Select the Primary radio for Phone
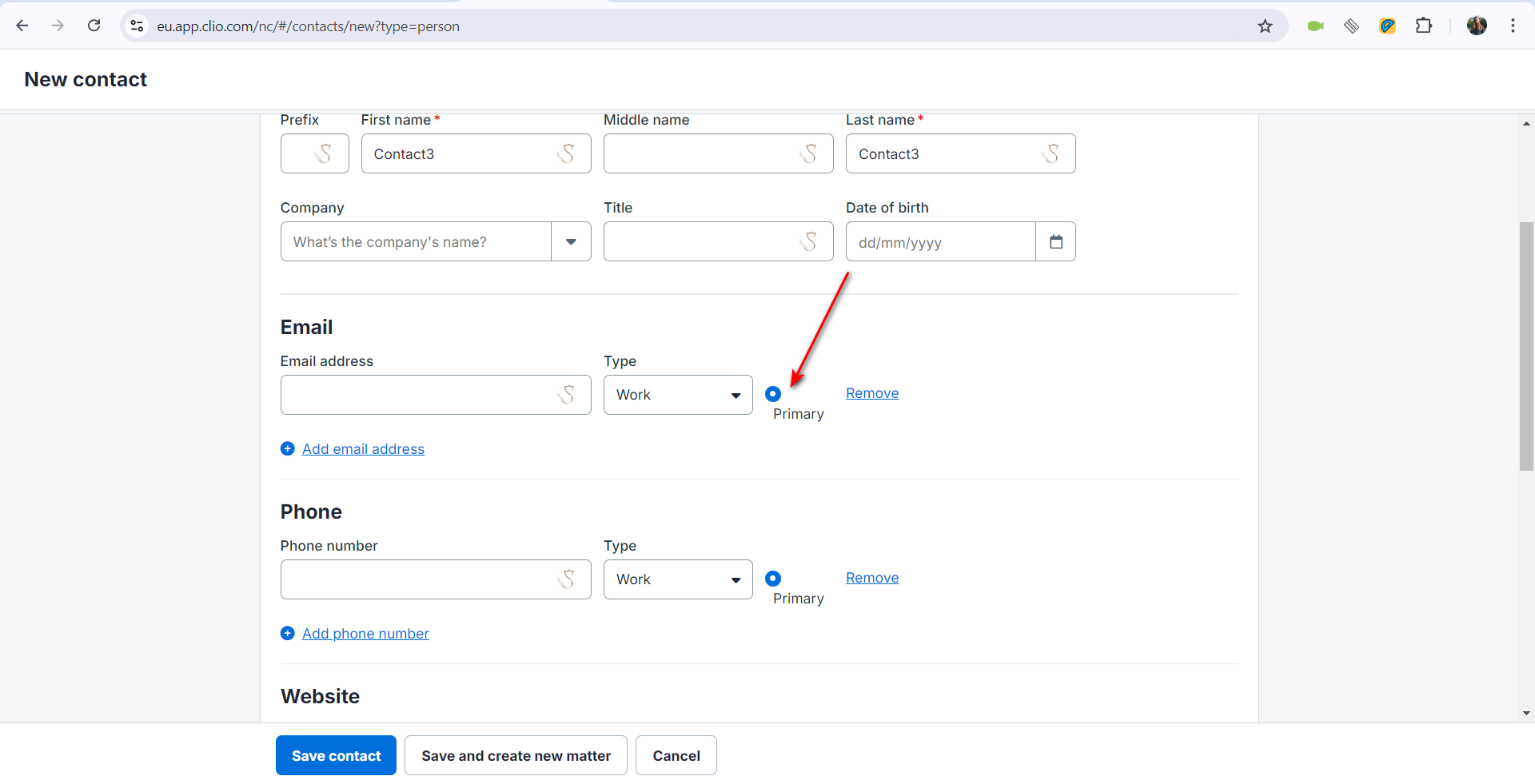This screenshot has width=1535, height=784. (773, 578)
